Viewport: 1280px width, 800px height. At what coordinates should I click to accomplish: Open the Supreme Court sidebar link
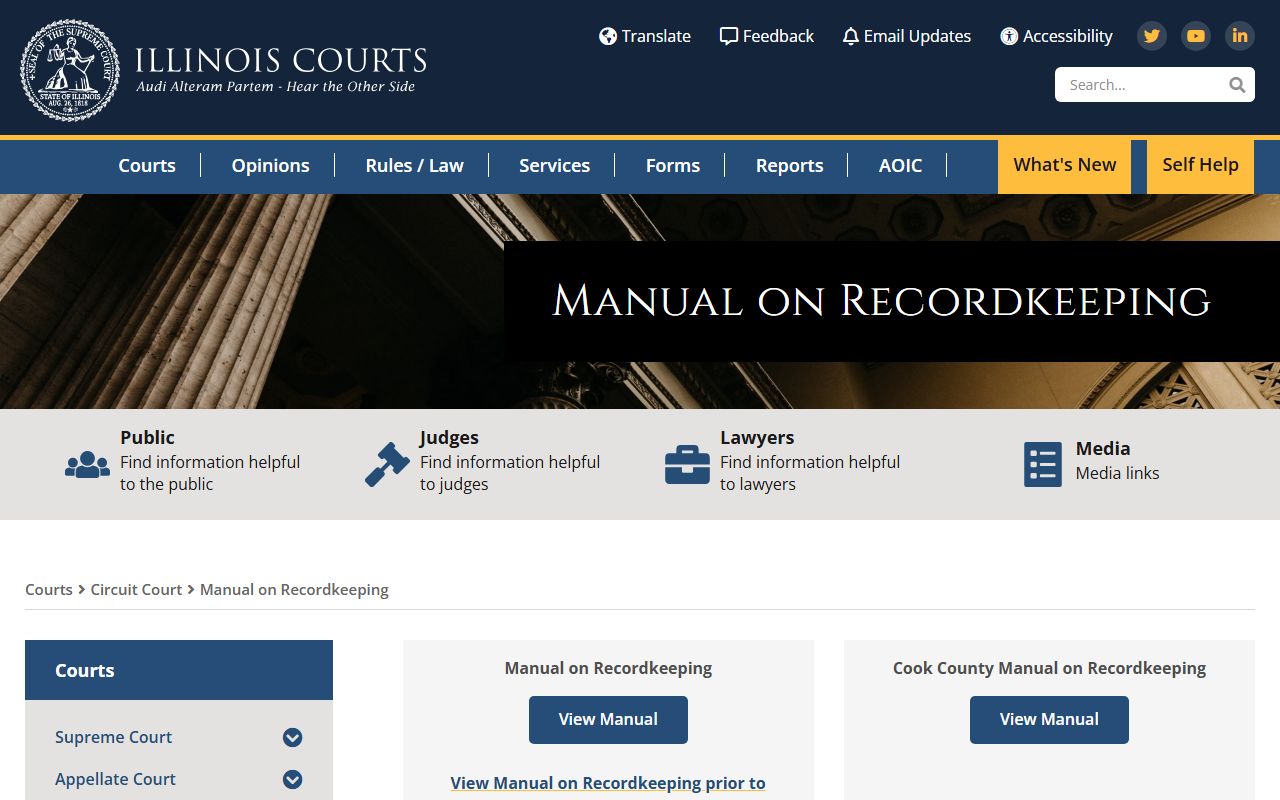pyautogui.click(x=113, y=738)
